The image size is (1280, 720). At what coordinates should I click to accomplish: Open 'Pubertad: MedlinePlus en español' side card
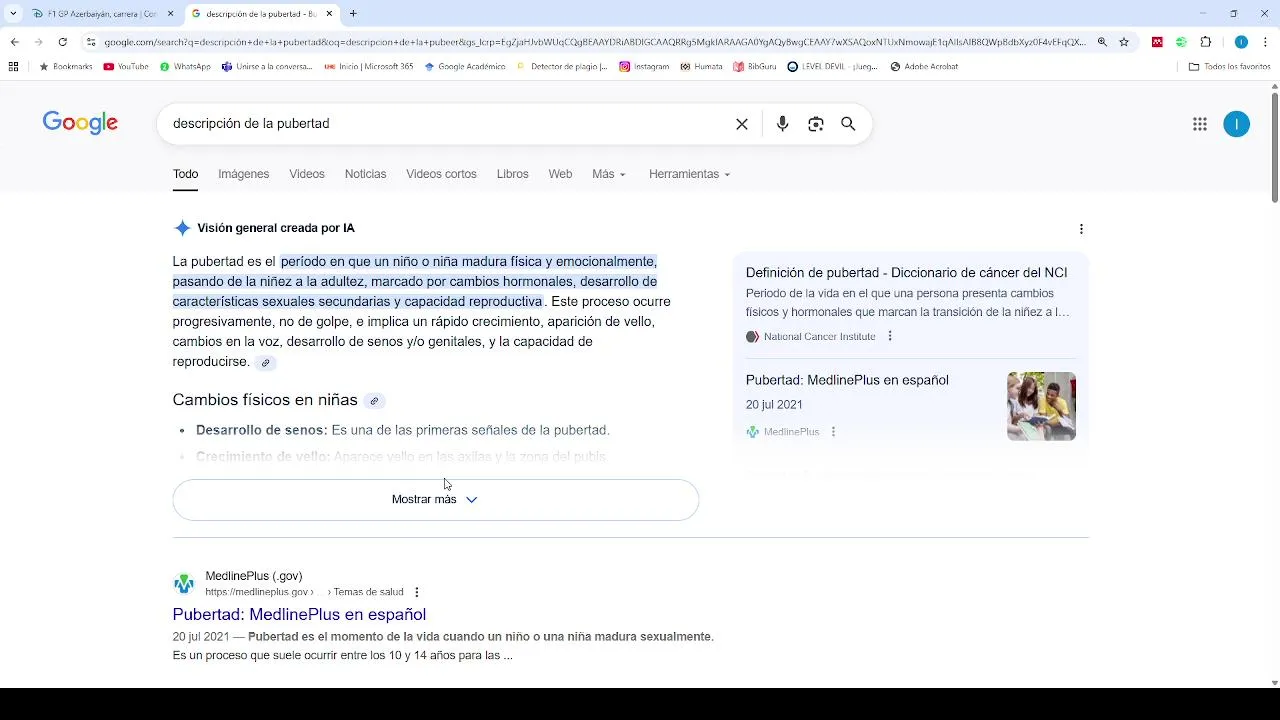[x=847, y=380]
